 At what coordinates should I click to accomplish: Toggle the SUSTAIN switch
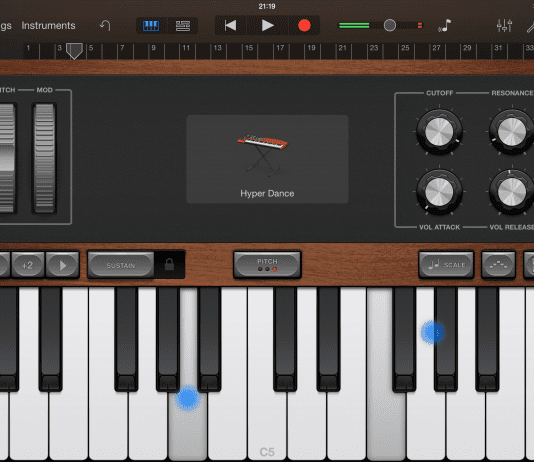[121, 265]
